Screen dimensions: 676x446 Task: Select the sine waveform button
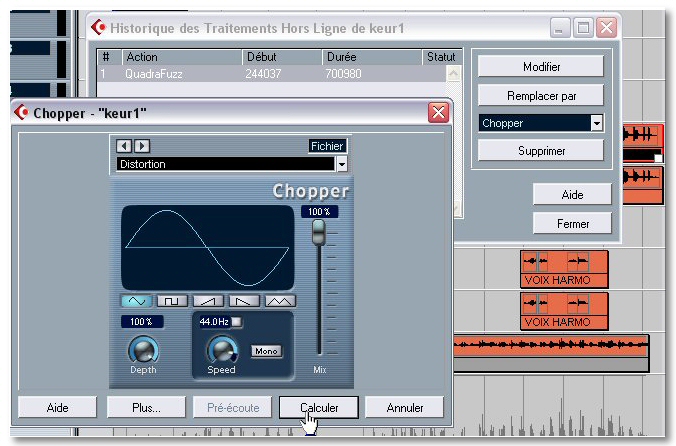(137, 301)
